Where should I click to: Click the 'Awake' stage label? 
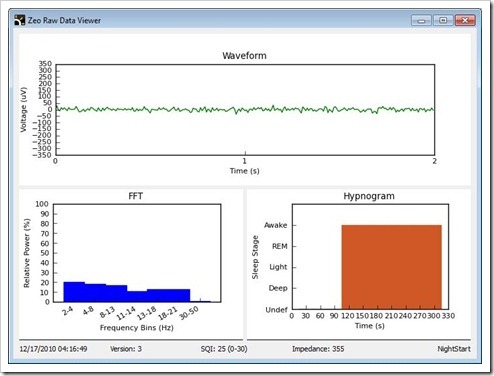275,225
